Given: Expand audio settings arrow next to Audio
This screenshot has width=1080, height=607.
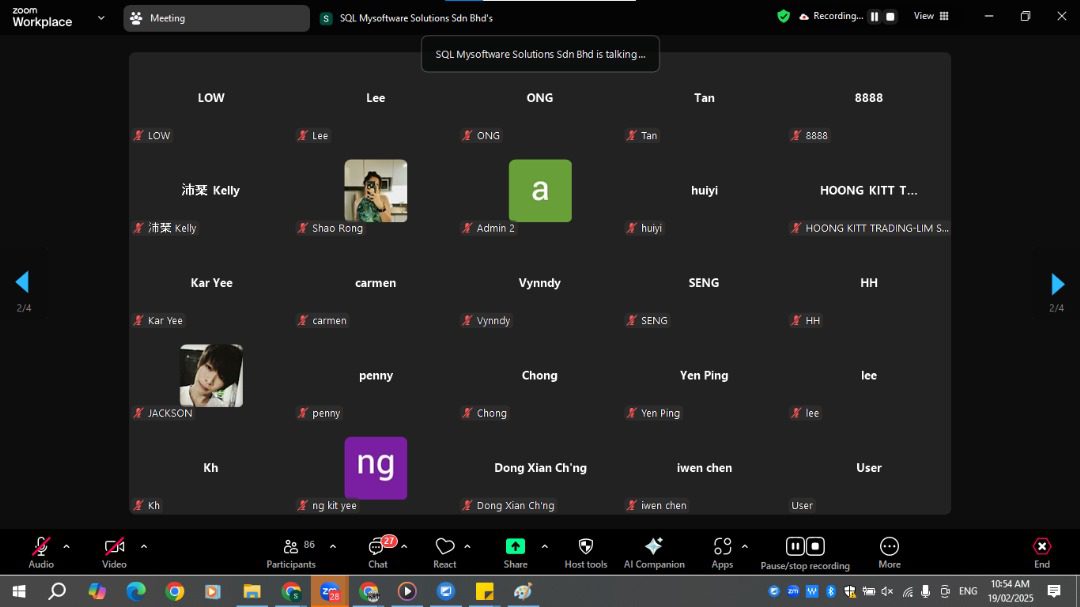Looking at the screenshot, I should click(67, 546).
